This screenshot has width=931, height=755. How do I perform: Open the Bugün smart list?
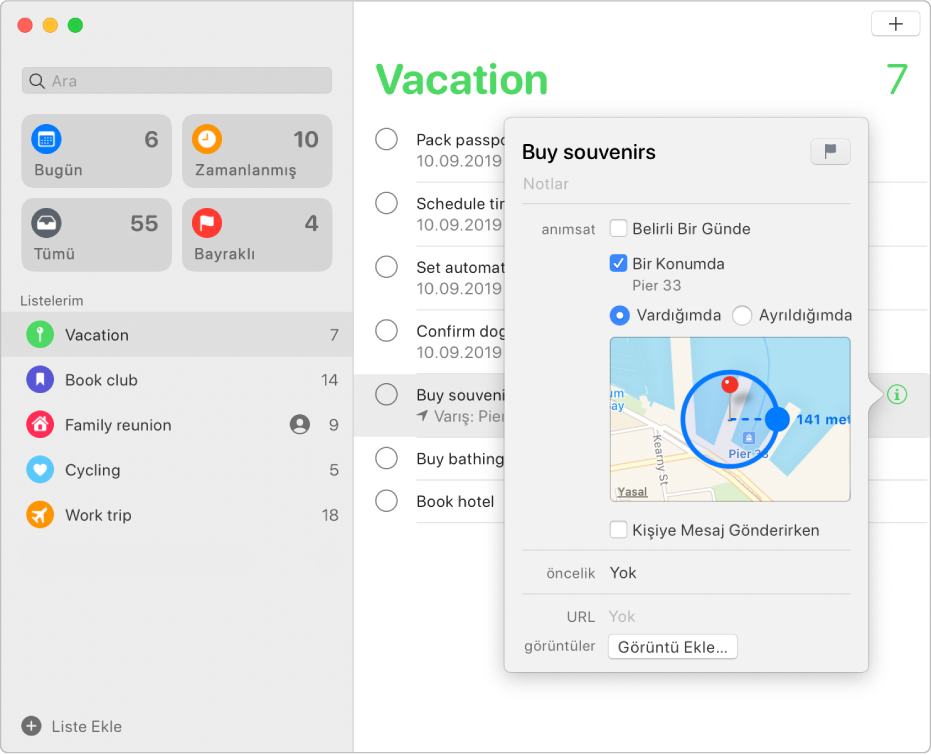pyautogui.click(x=96, y=151)
